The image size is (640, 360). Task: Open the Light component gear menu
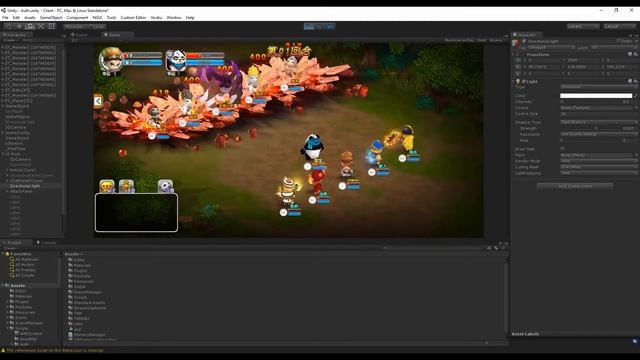[636, 81]
